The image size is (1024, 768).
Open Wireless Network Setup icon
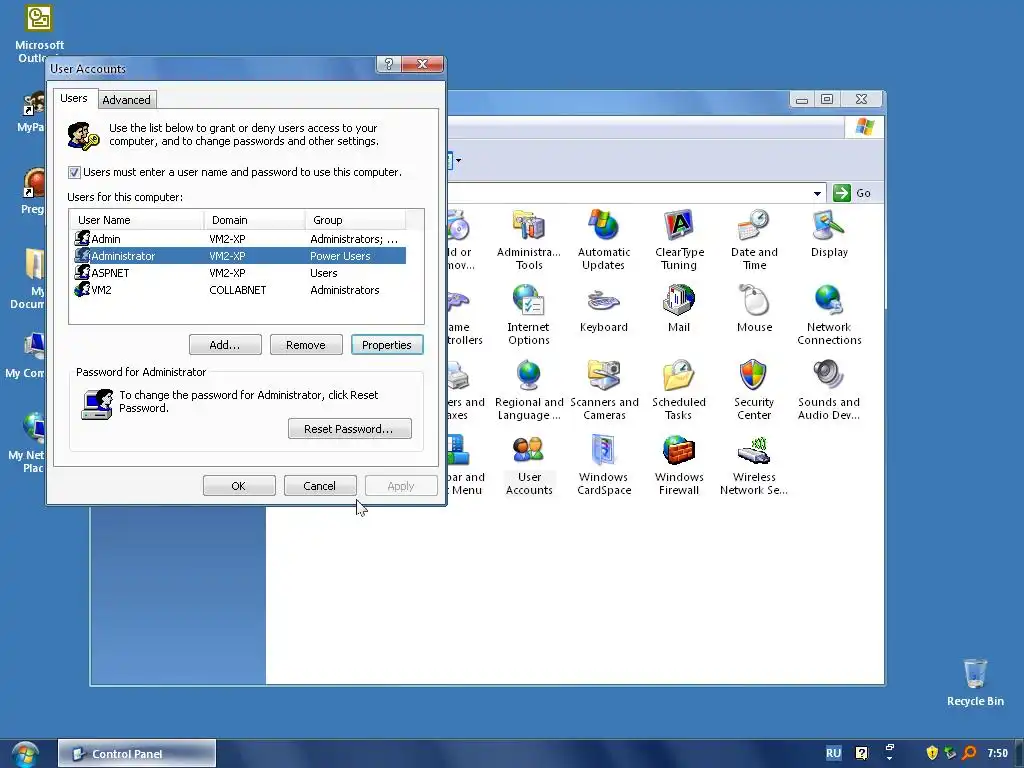pyautogui.click(x=754, y=465)
